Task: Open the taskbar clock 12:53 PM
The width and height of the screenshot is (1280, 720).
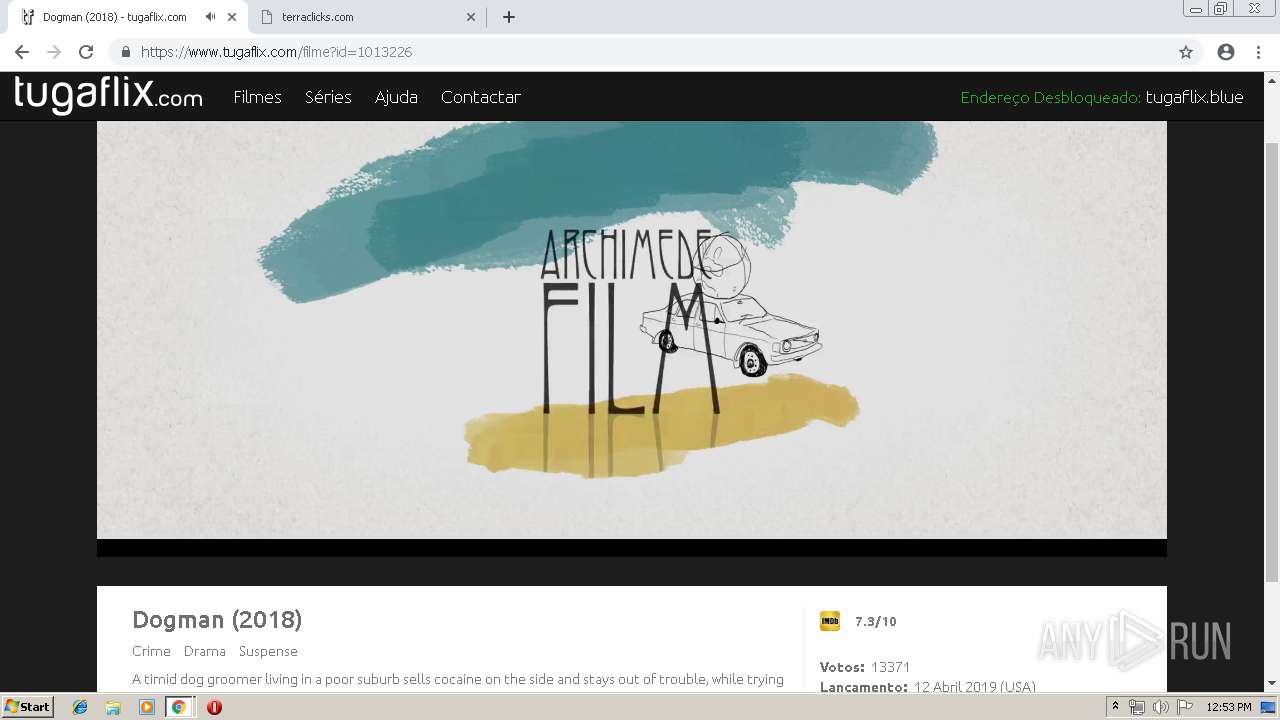Action: (1228, 707)
